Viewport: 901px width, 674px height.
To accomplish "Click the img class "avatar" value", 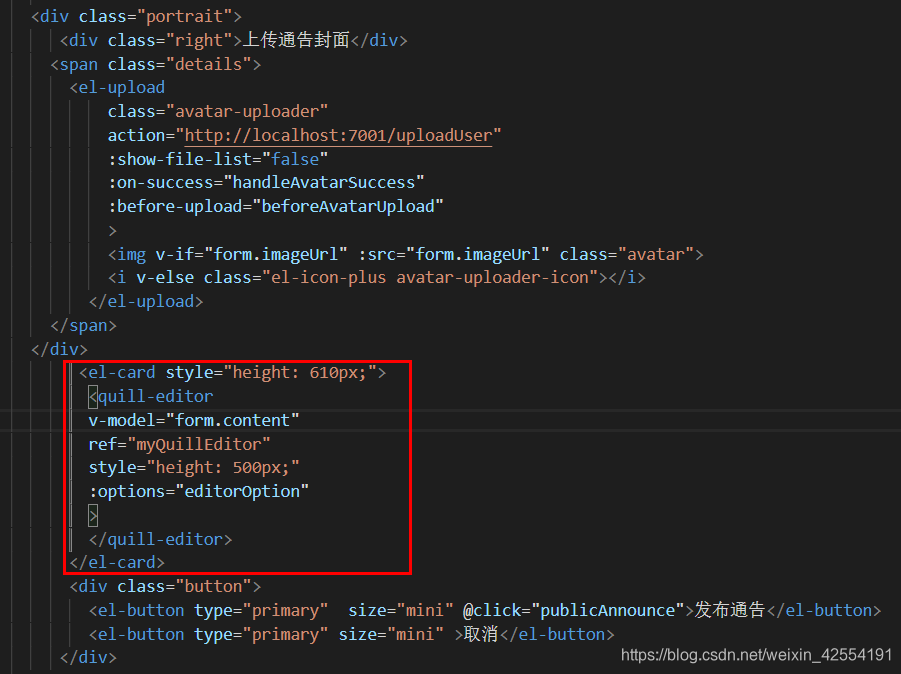I will tap(656, 255).
